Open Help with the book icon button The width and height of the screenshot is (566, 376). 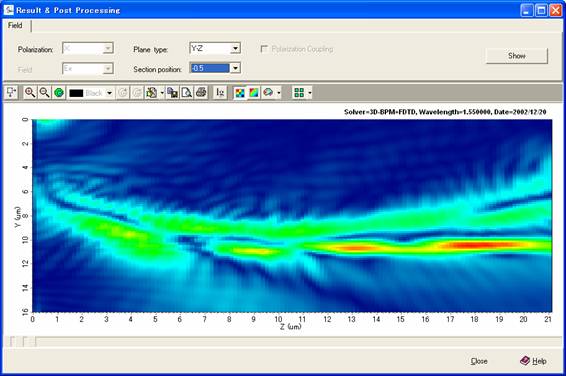[x=533, y=361]
